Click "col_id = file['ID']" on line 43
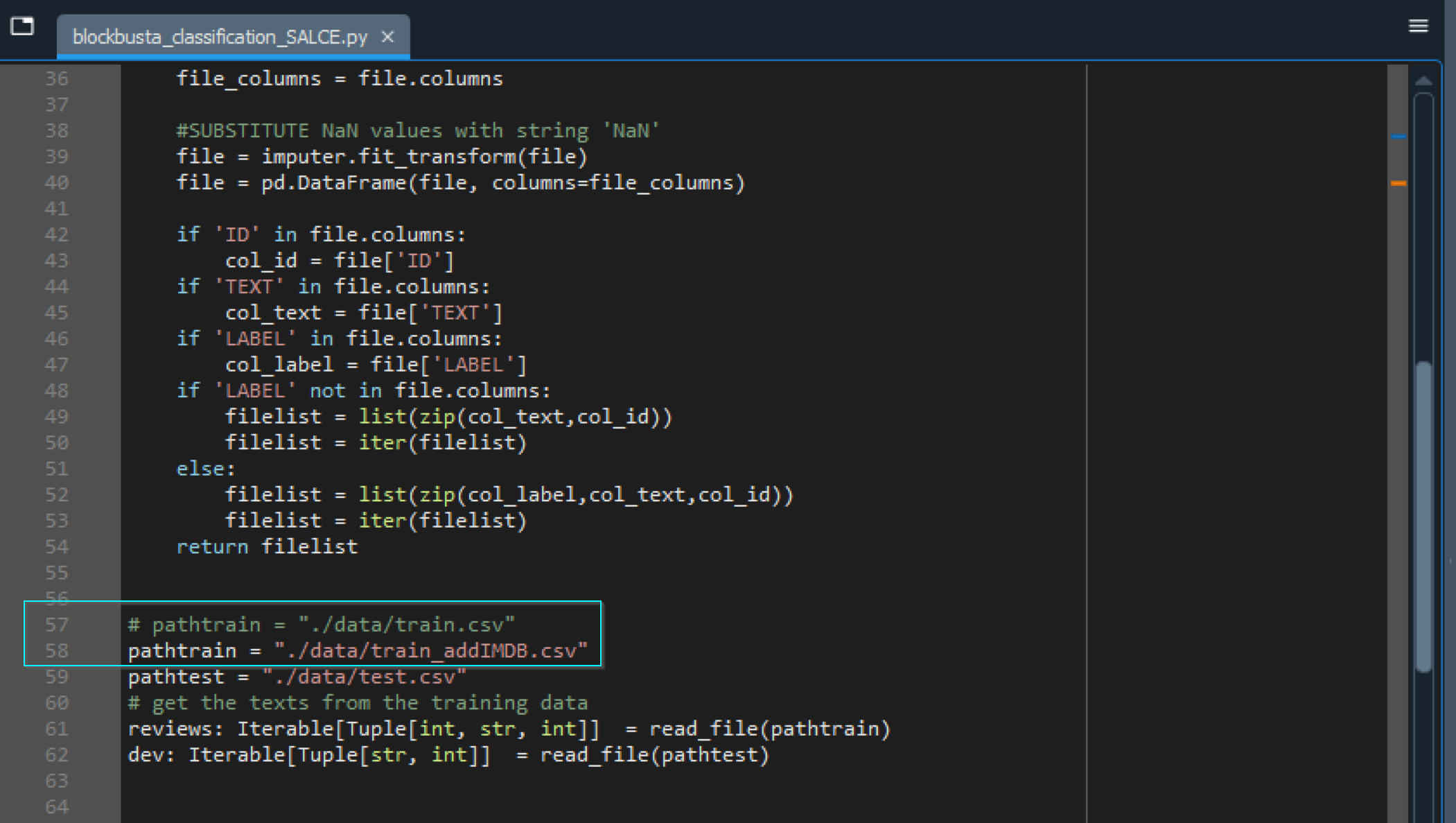Image resolution: width=1456 pixels, height=823 pixels. click(x=340, y=261)
